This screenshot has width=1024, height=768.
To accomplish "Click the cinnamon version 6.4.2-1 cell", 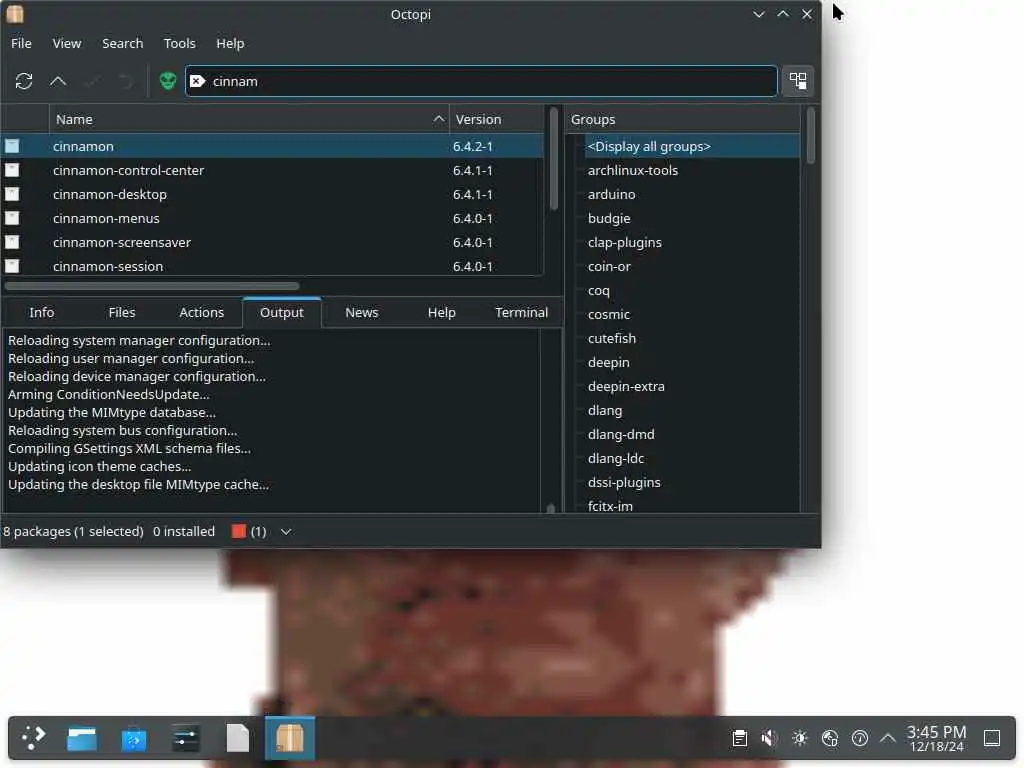I will click(x=473, y=146).
